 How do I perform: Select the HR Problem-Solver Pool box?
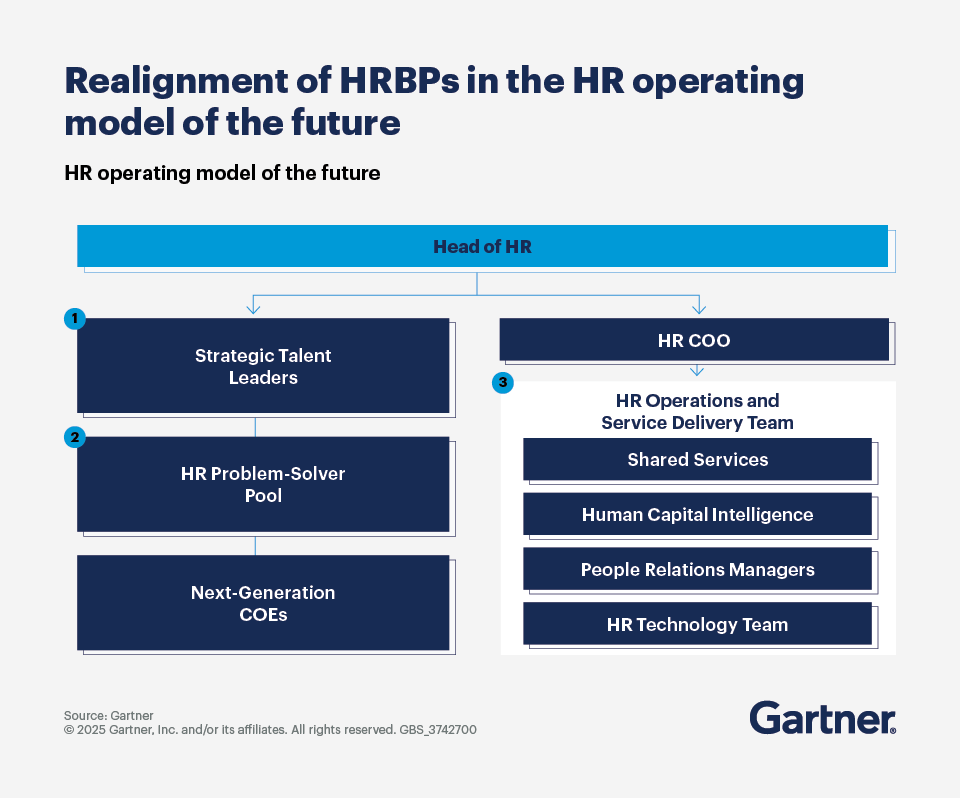pos(263,485)
